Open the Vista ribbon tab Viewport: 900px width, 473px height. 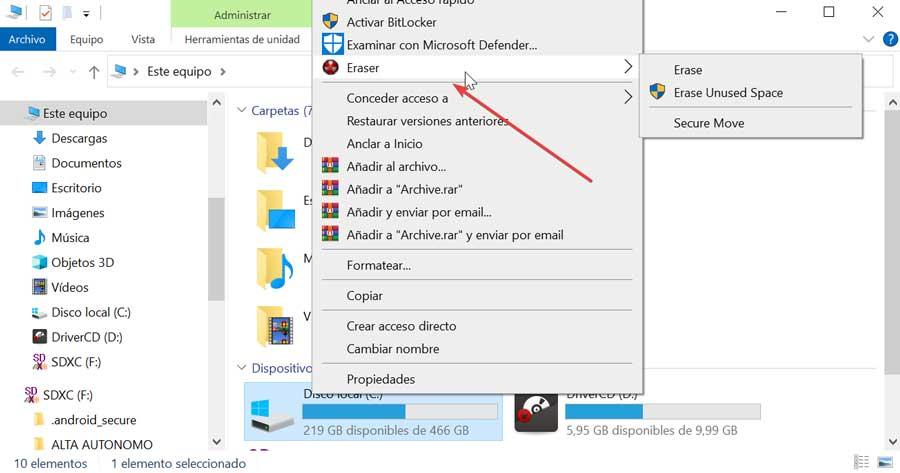click(x=143, y=39)
